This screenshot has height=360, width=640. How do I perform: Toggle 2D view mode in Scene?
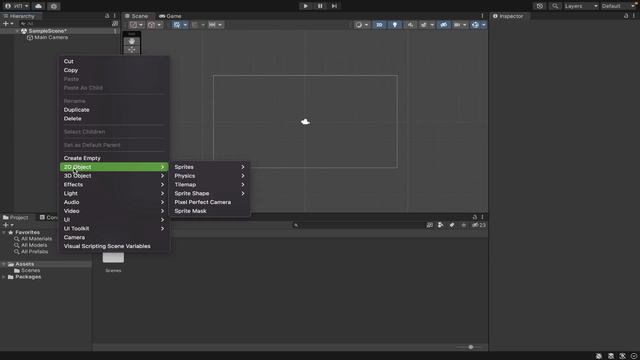(380, 25)
